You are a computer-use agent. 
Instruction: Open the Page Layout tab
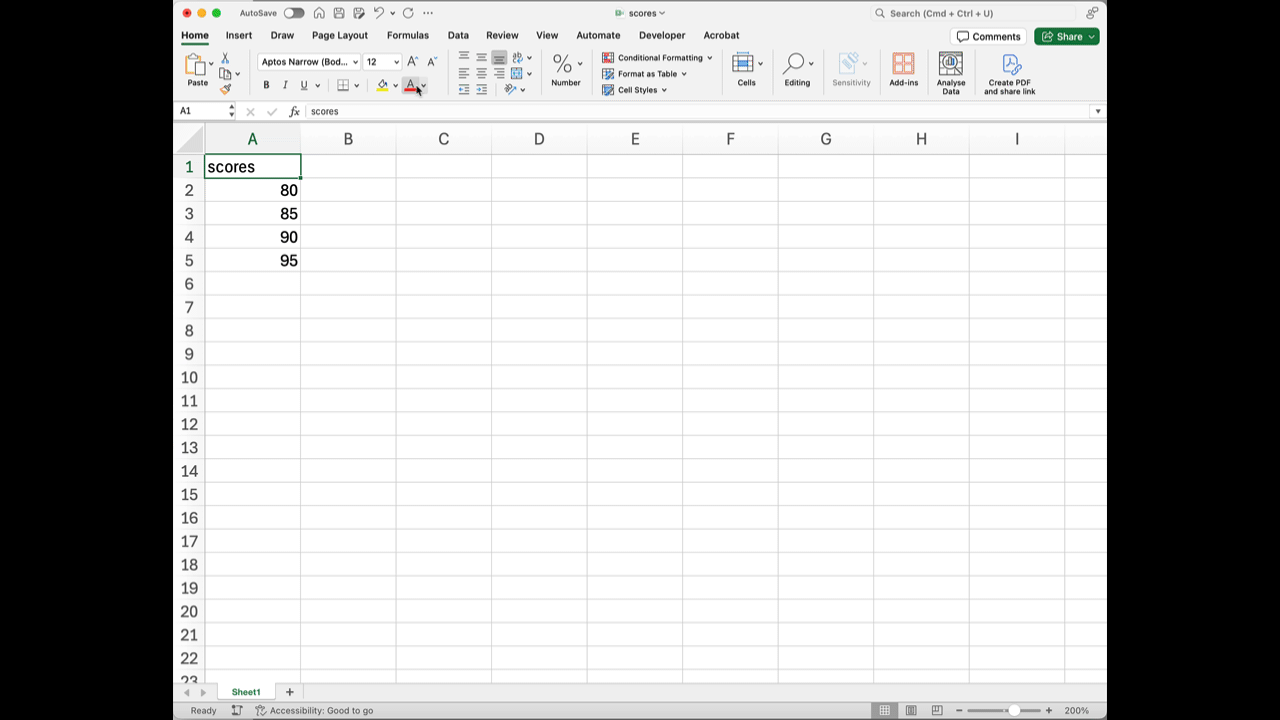(x=339, y=35)
